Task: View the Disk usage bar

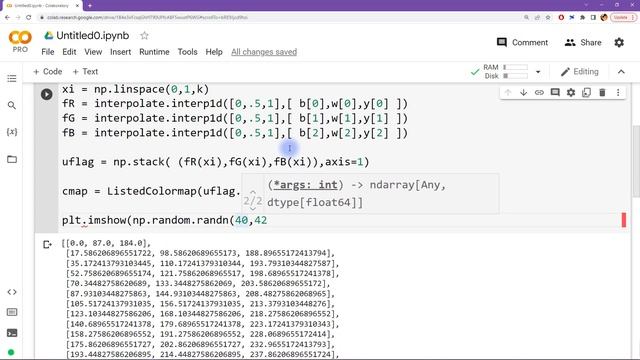Action: pyautogui.click(x=515, y=76)
